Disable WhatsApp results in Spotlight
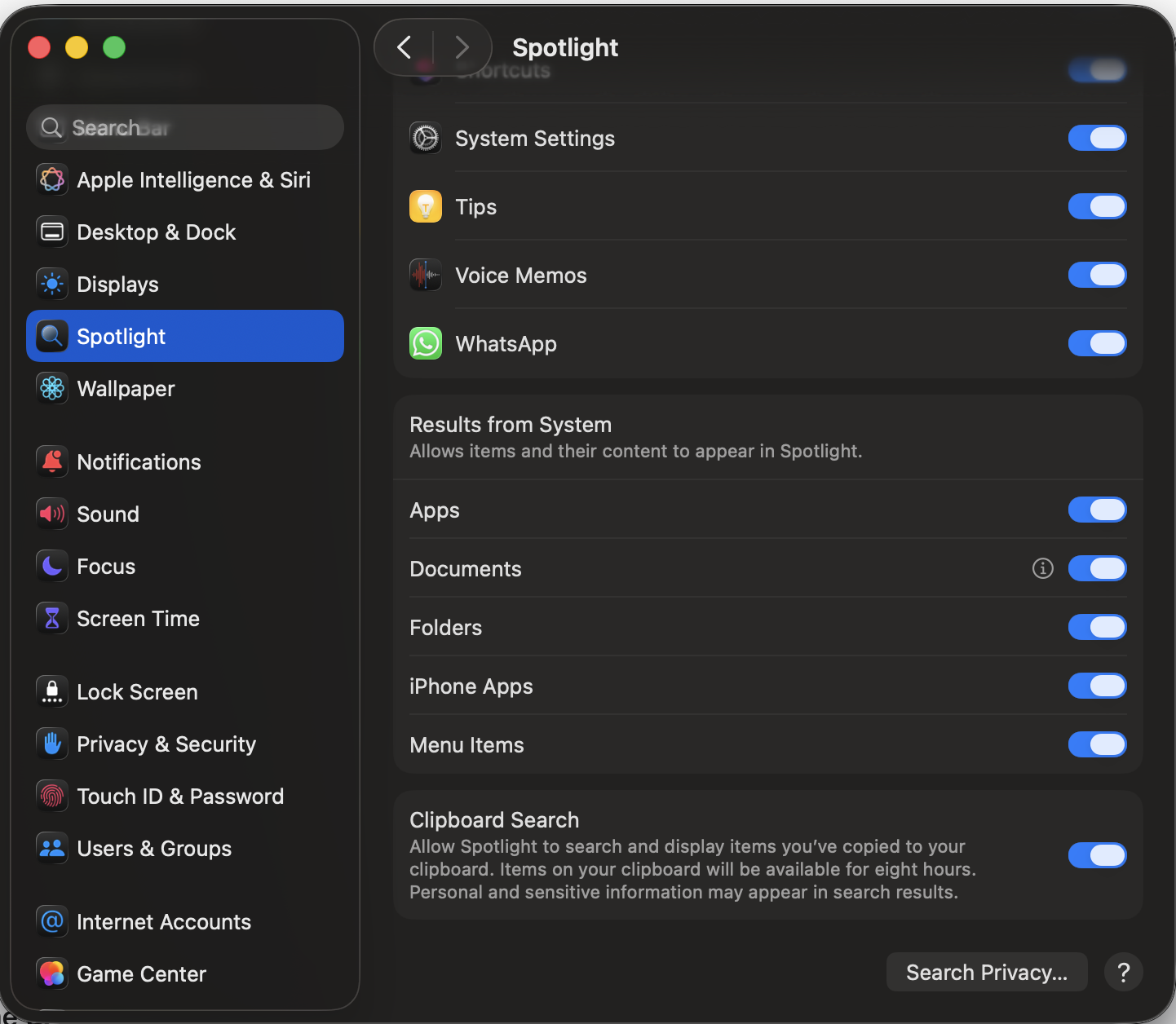 [x=1097, y=343]
